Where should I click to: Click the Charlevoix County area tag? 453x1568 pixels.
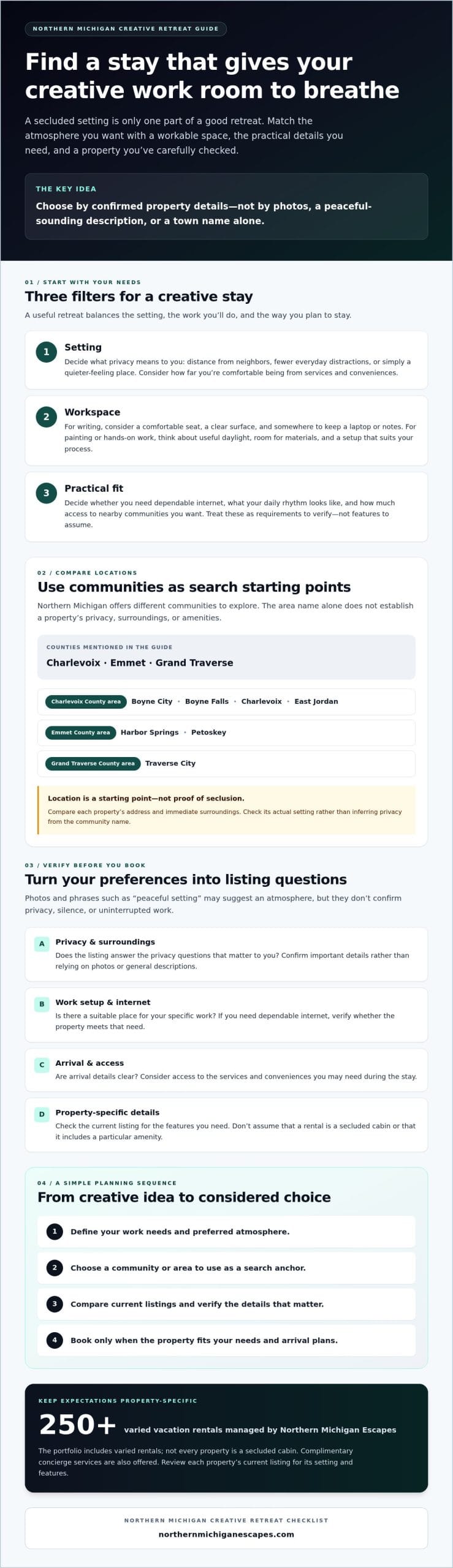pos(86,701)
